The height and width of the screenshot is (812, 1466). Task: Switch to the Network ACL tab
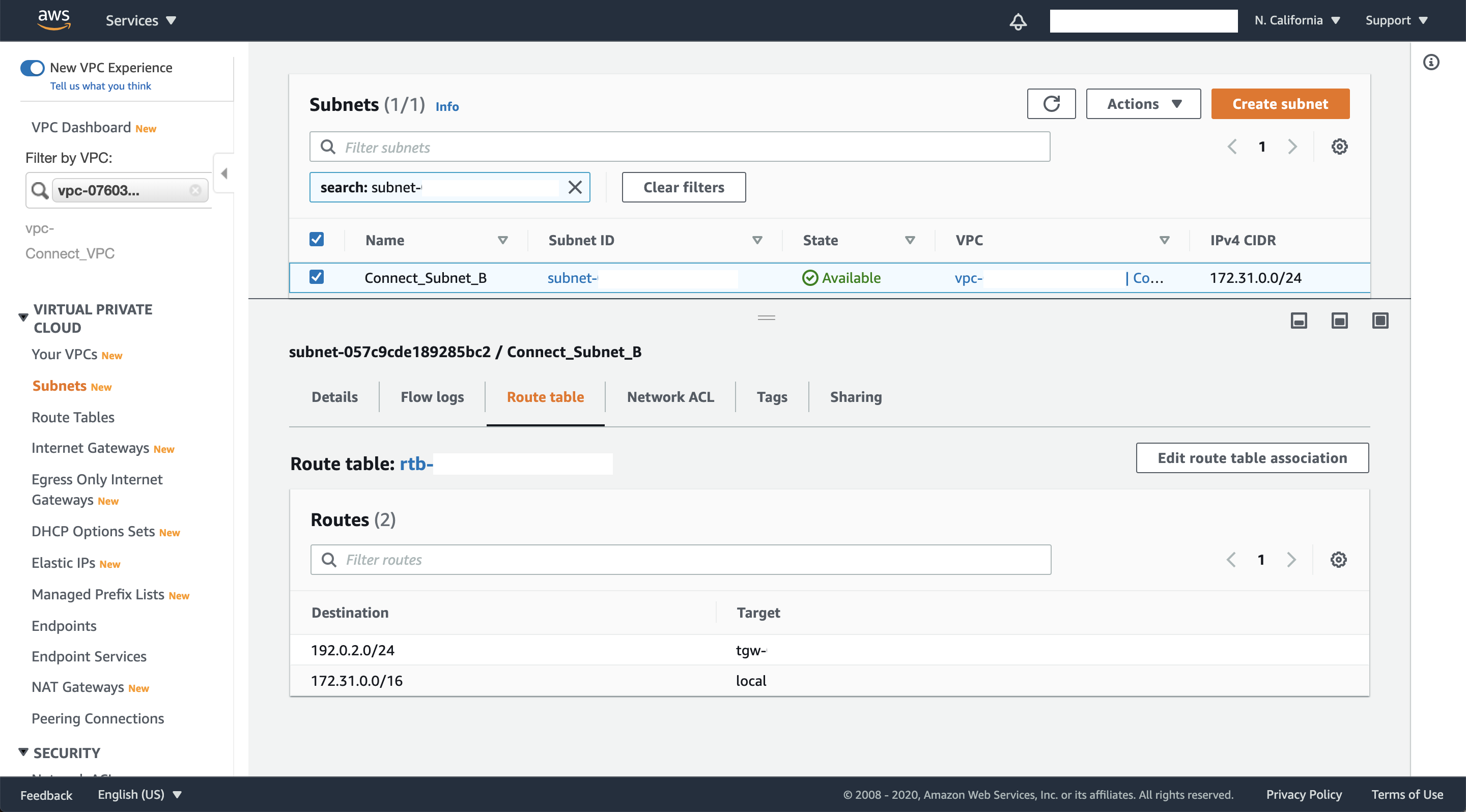point(670,397)
